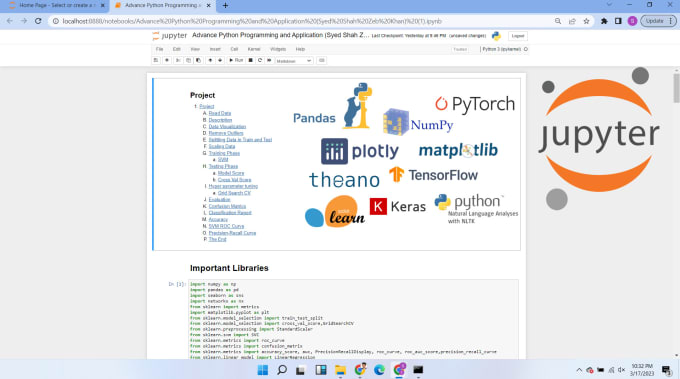Follow the Hyper parameter tuning link

233,186
